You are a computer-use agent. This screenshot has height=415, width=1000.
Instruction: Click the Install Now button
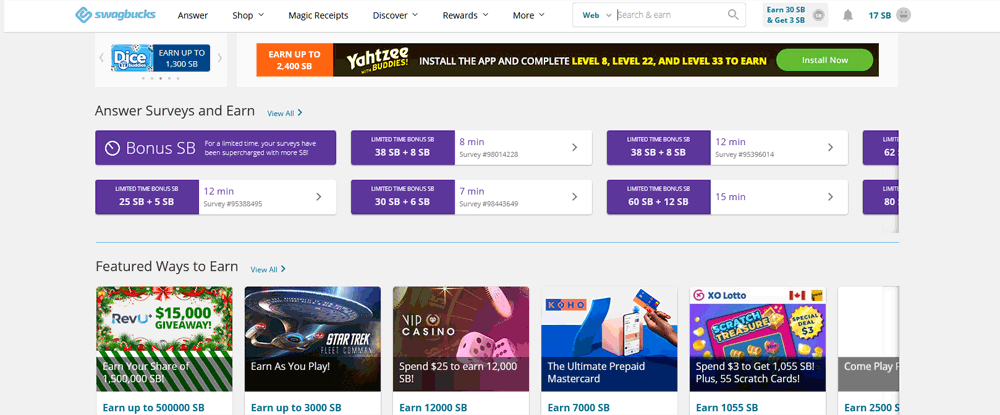click(x=825, y=60)
